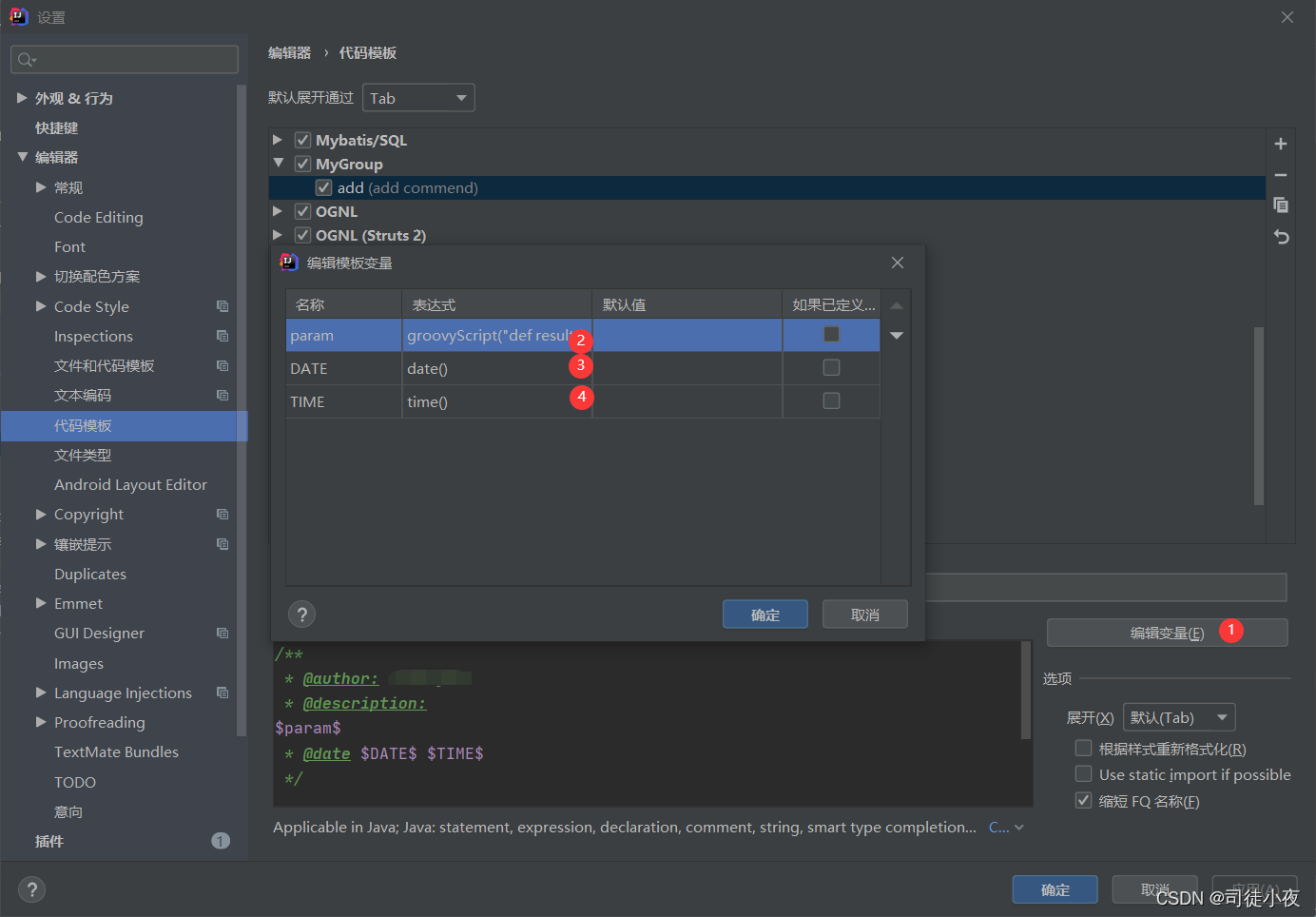Click the Settings window 确定 button

[x=1055, y=889]
